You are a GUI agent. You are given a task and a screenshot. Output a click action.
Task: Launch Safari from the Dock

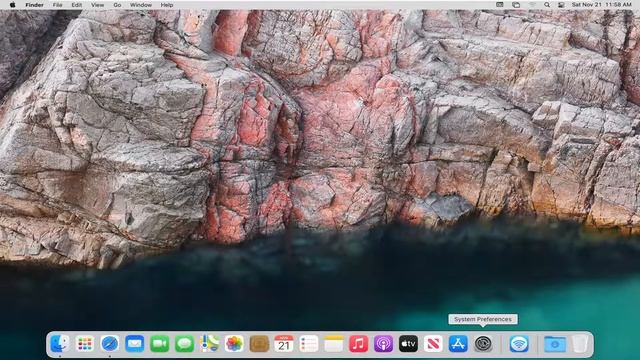(x=110, y=344)
